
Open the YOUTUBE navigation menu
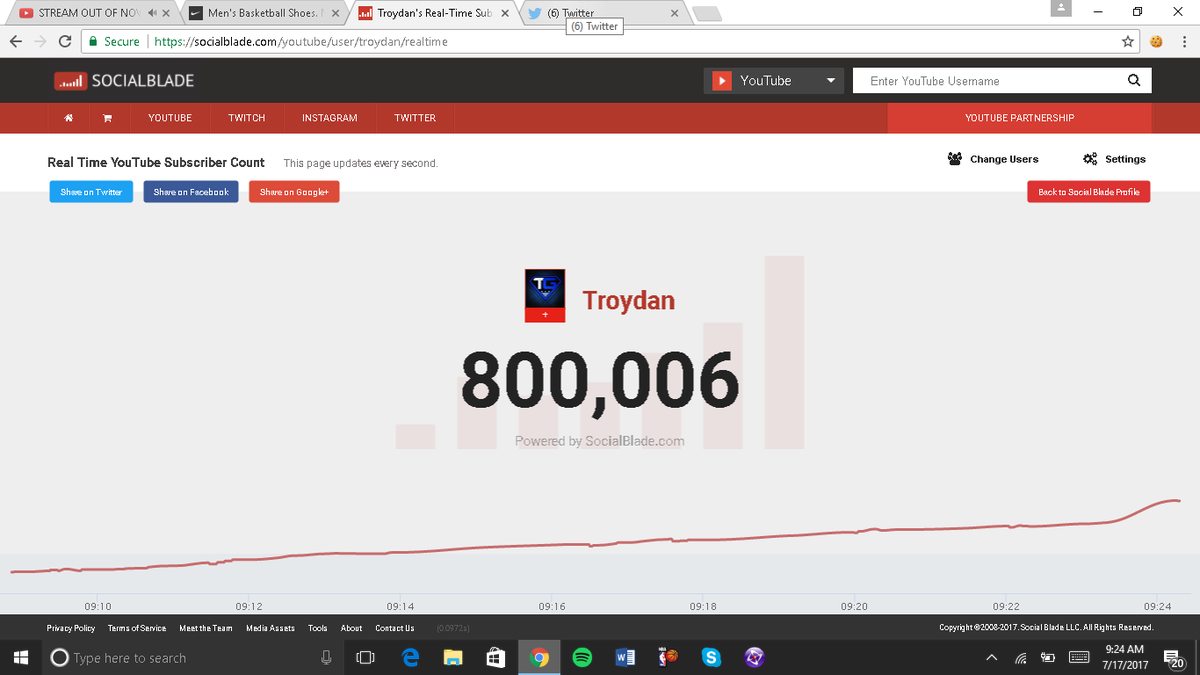170,118
